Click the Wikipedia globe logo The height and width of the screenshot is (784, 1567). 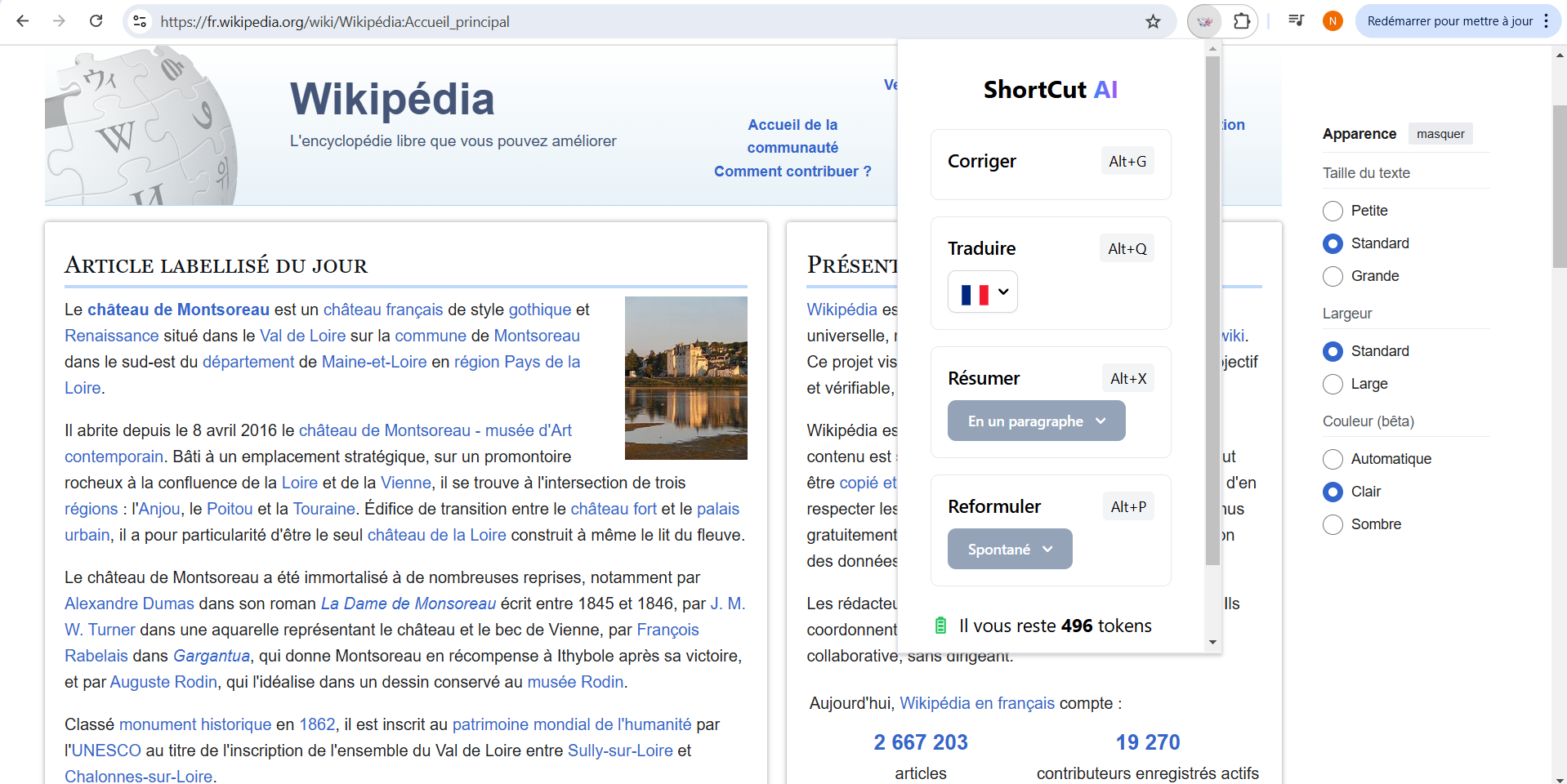pyautogui.click(x=141, y=125)
